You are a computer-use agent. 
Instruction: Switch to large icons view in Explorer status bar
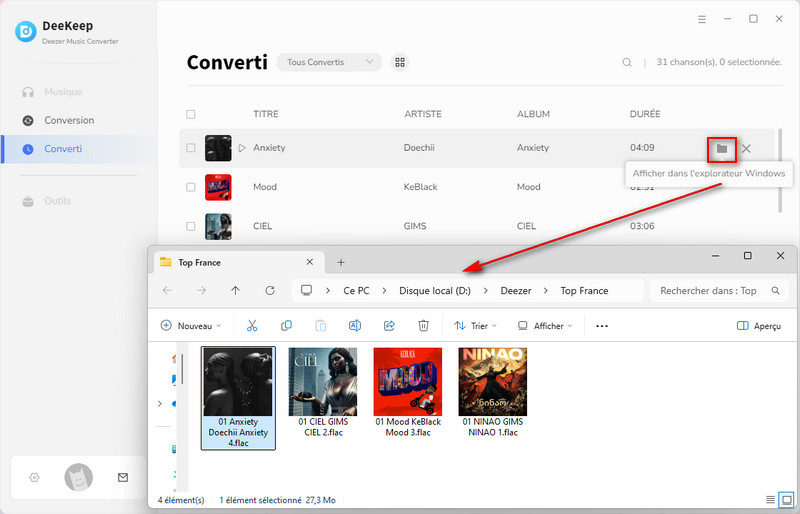[x=787, y=500]
